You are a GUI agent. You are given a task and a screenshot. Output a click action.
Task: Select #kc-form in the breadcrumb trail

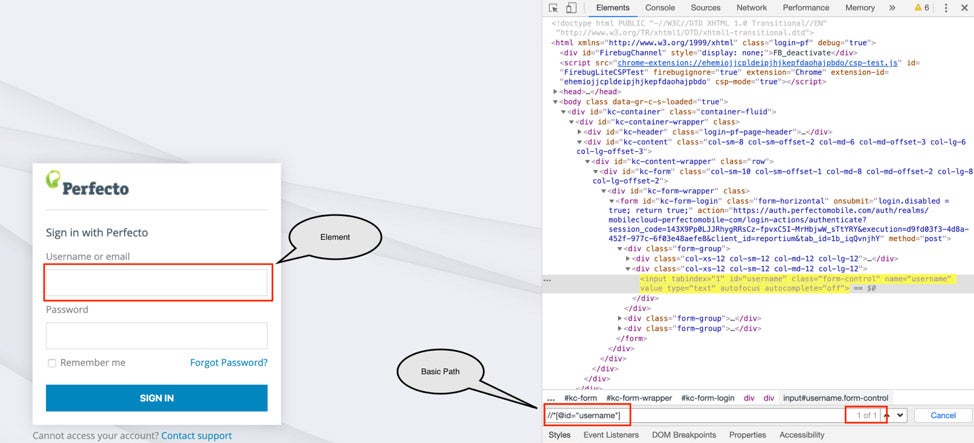click(580, 398)
